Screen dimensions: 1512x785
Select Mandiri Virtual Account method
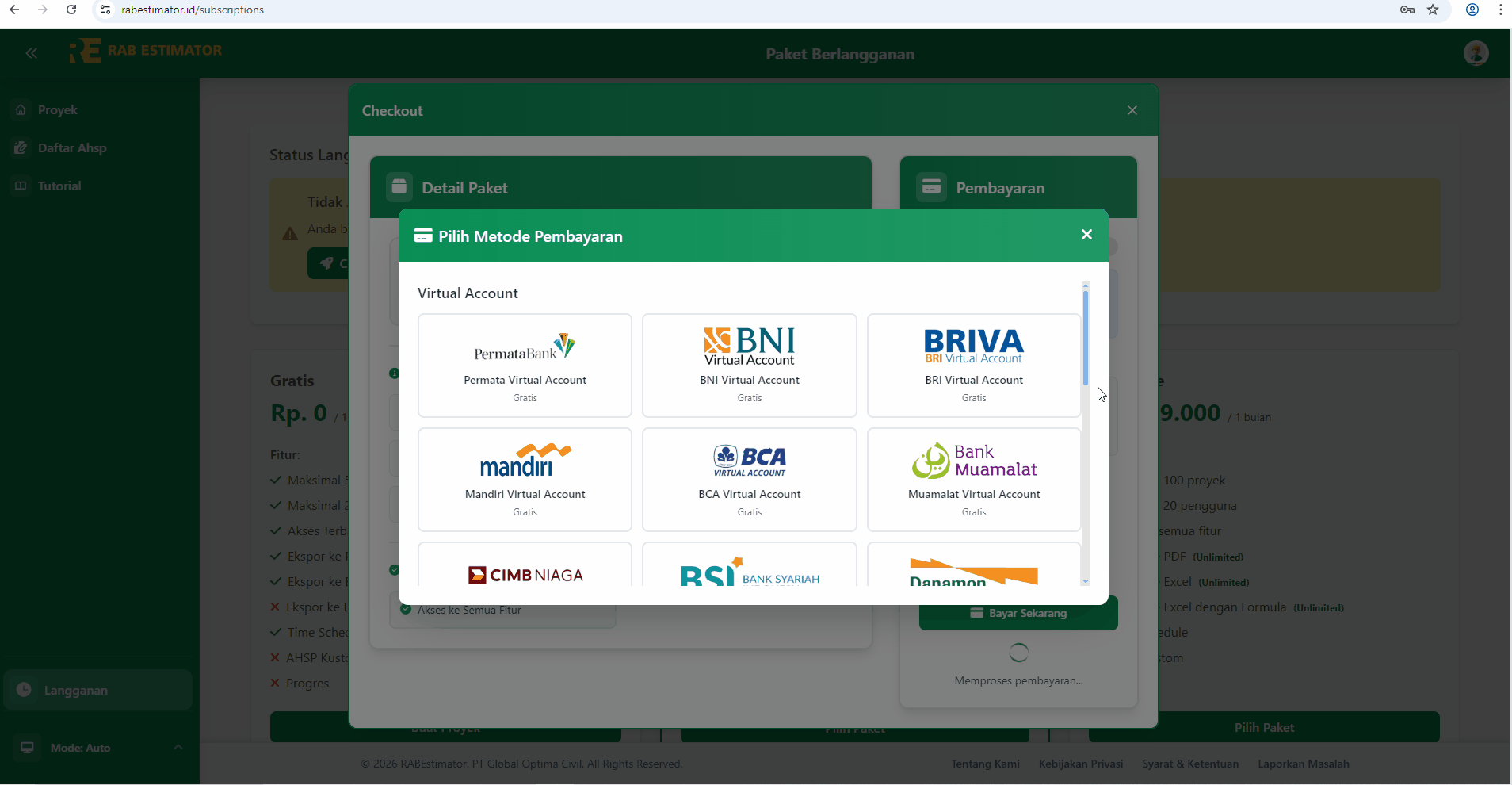(525, 479)
